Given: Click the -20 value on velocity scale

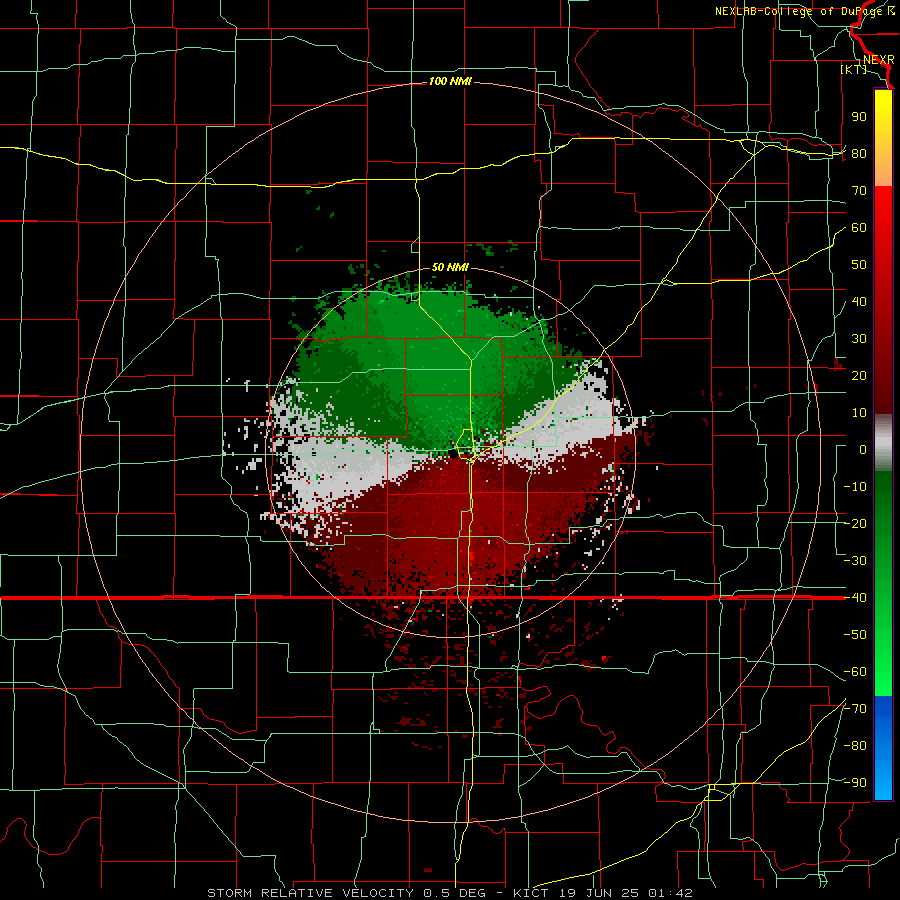Looking at the screenshot, I should click(855, 523).
